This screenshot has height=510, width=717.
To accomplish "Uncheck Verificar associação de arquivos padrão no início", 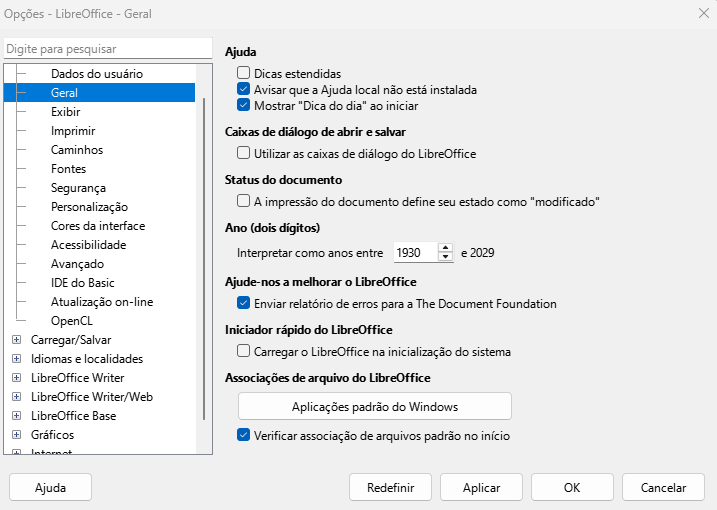I will click(x=243, y=435).
